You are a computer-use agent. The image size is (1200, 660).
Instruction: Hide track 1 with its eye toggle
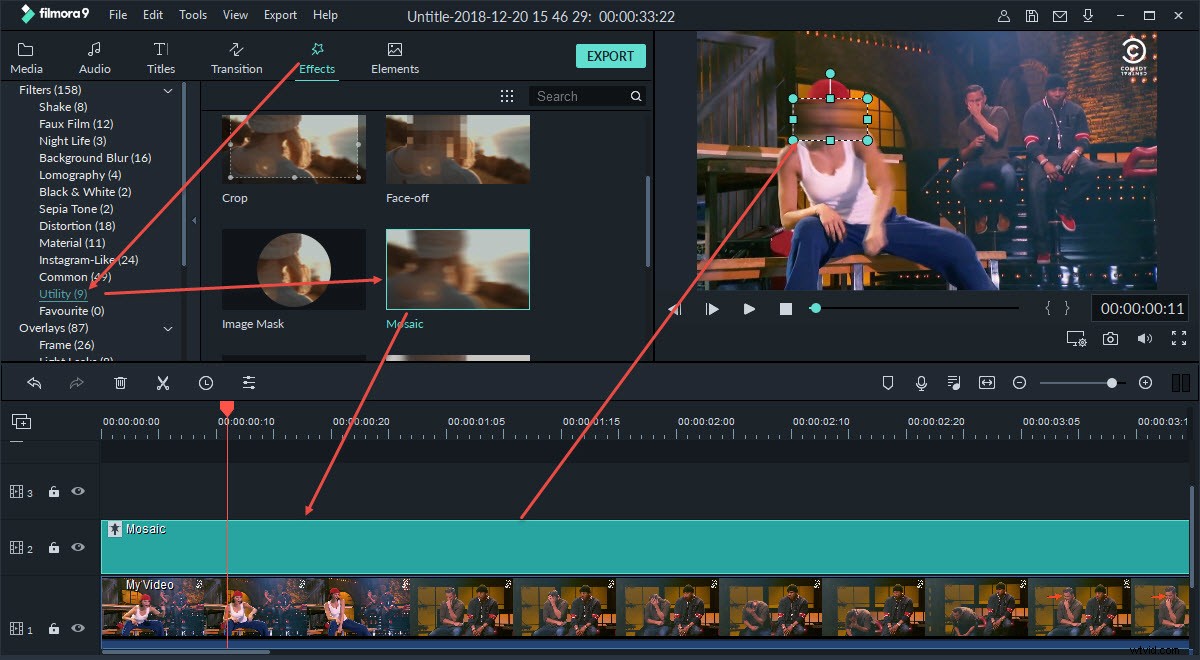pyautogui.click(x=79, y=628)
